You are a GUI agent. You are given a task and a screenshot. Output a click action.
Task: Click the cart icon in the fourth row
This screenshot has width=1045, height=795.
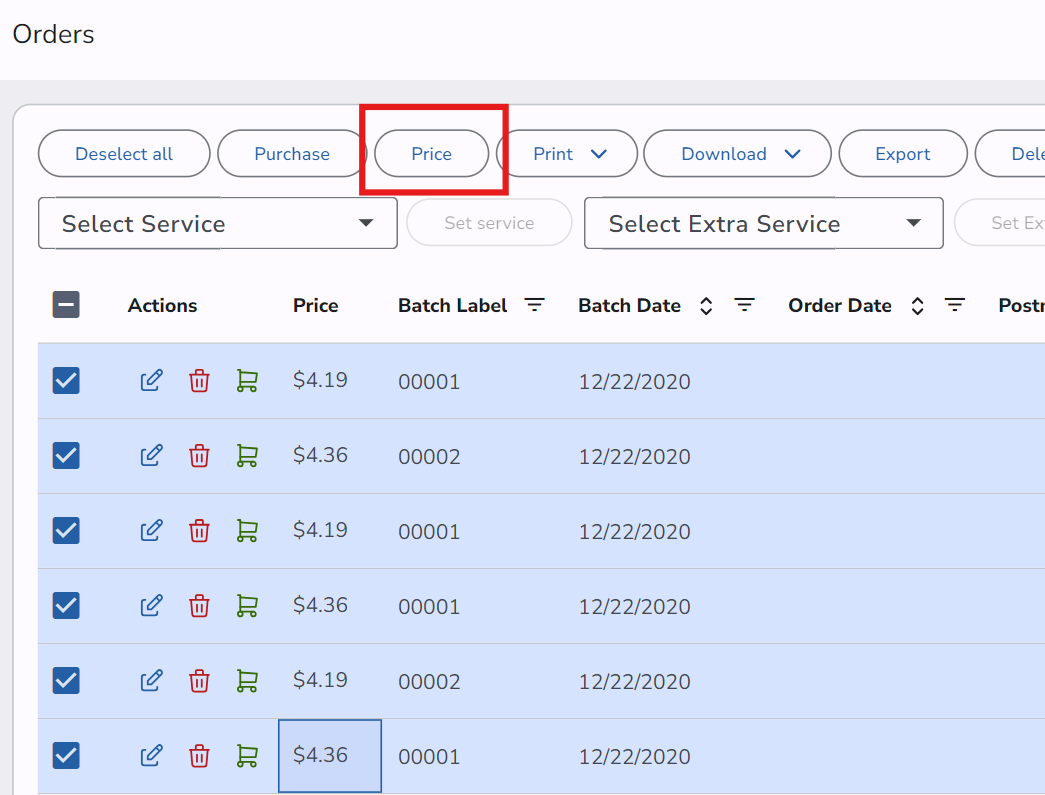pyautogui.click(x=247, y=606)
